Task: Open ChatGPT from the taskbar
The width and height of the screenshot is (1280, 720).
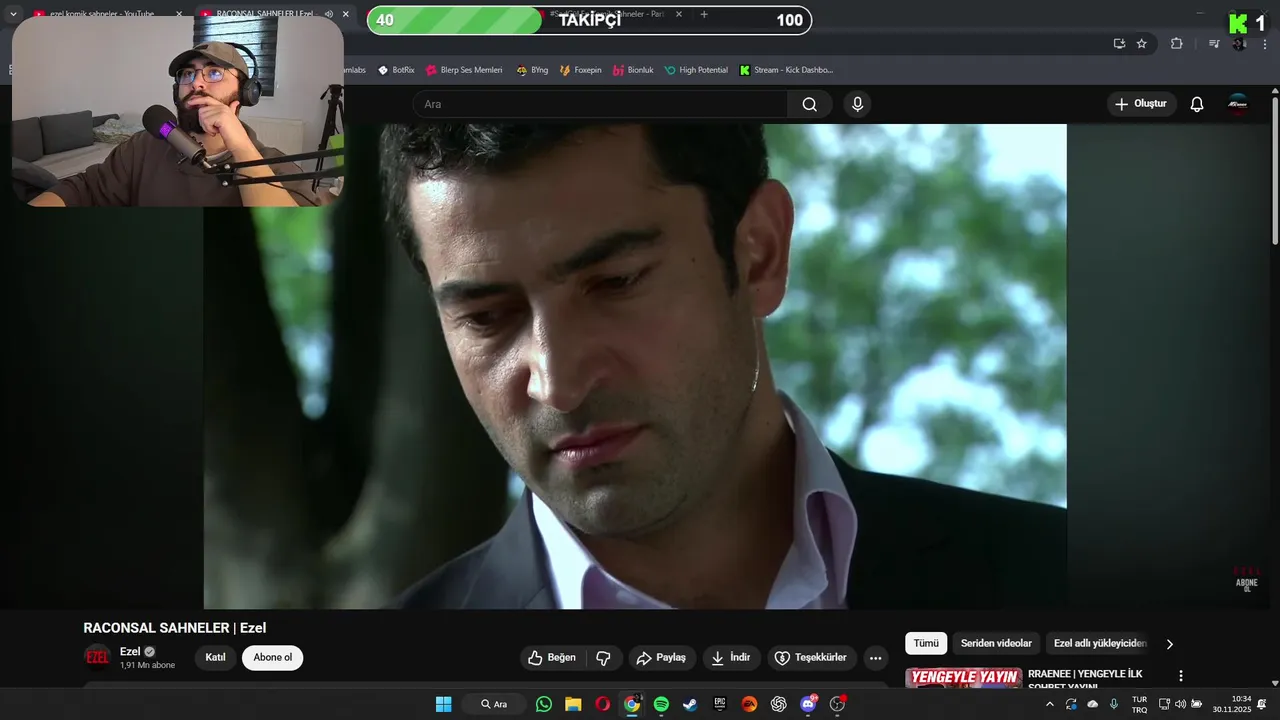Action: (779, 704)
